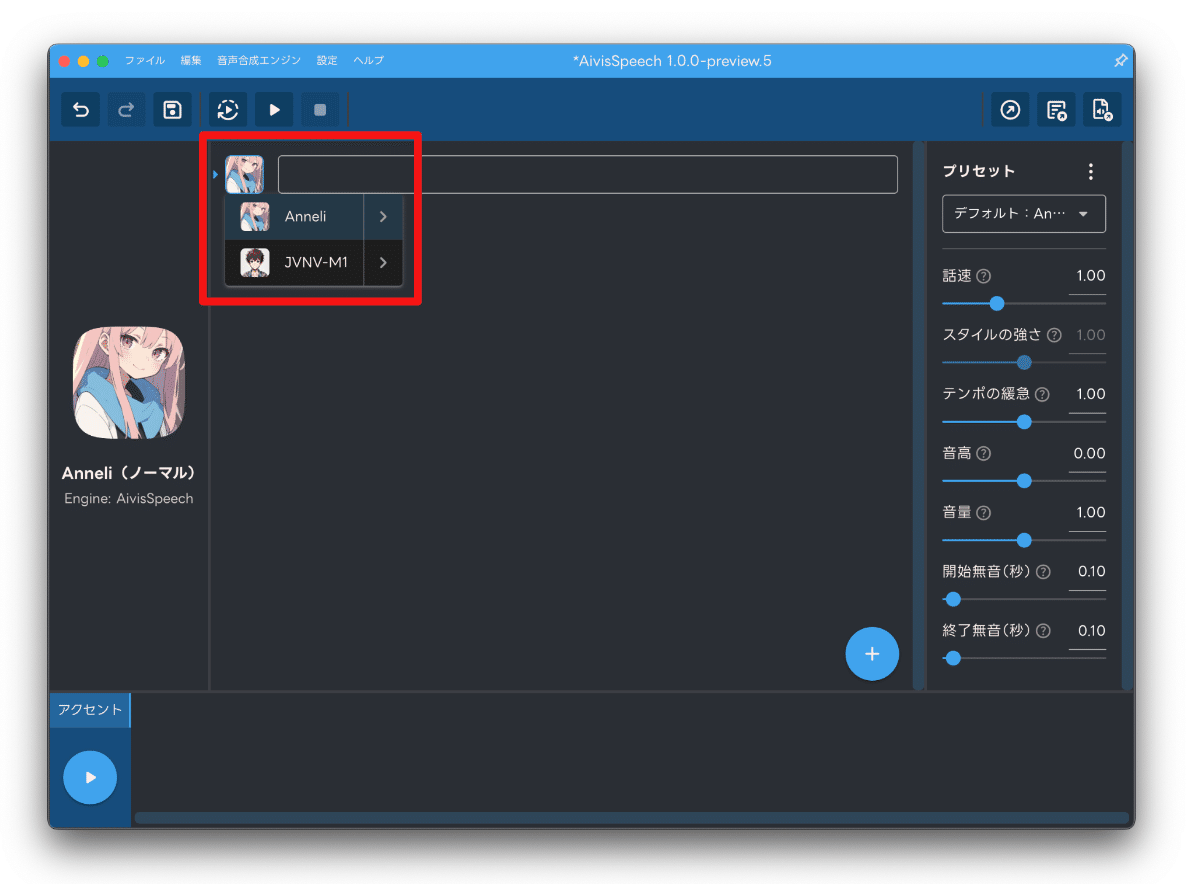Expand JVNV-M1 style submenu chevron
The image size is (1186, 884).
[383, 262]
